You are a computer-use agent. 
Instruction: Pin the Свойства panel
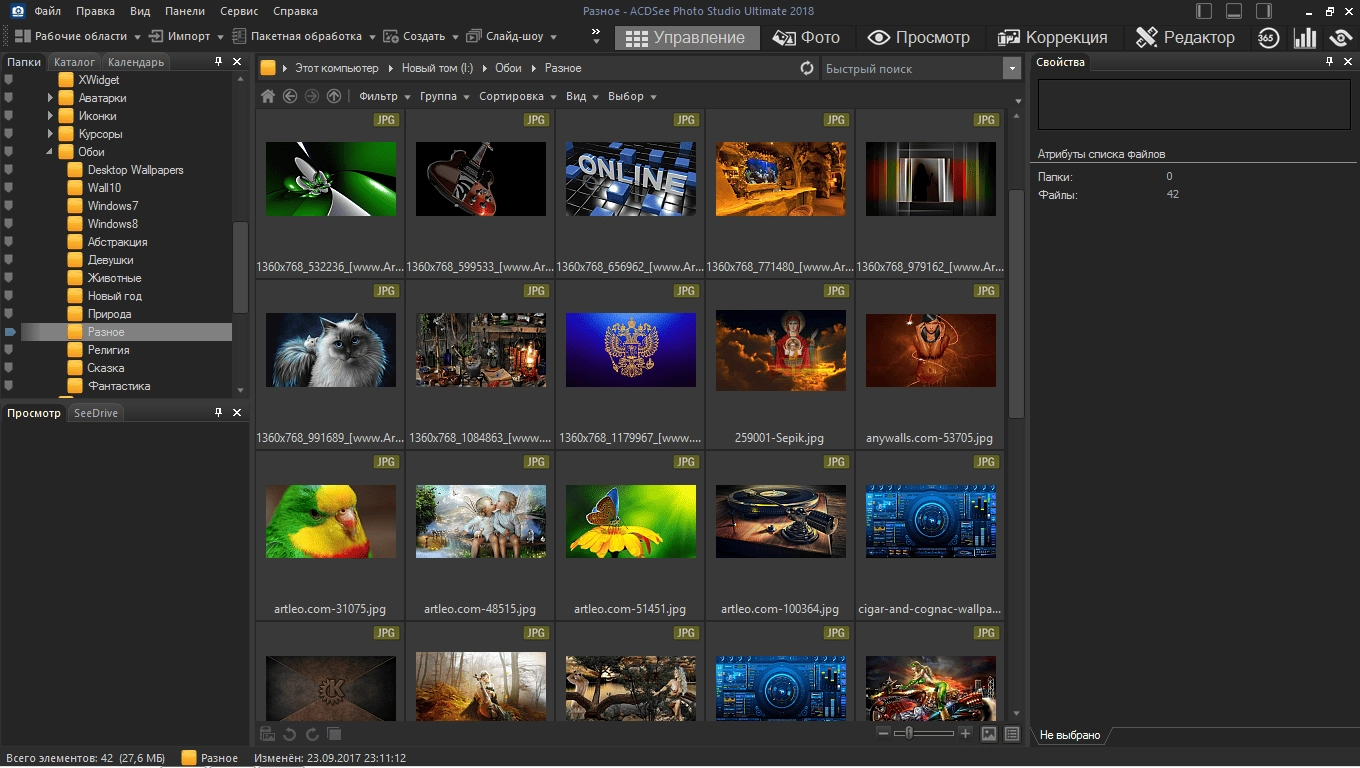tap(1330, 61)
